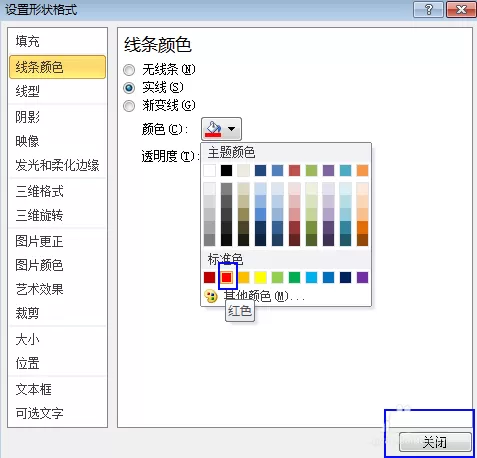Pick standard orange swatch
Screen dimensions: 477x458
(x=244, y=277)
